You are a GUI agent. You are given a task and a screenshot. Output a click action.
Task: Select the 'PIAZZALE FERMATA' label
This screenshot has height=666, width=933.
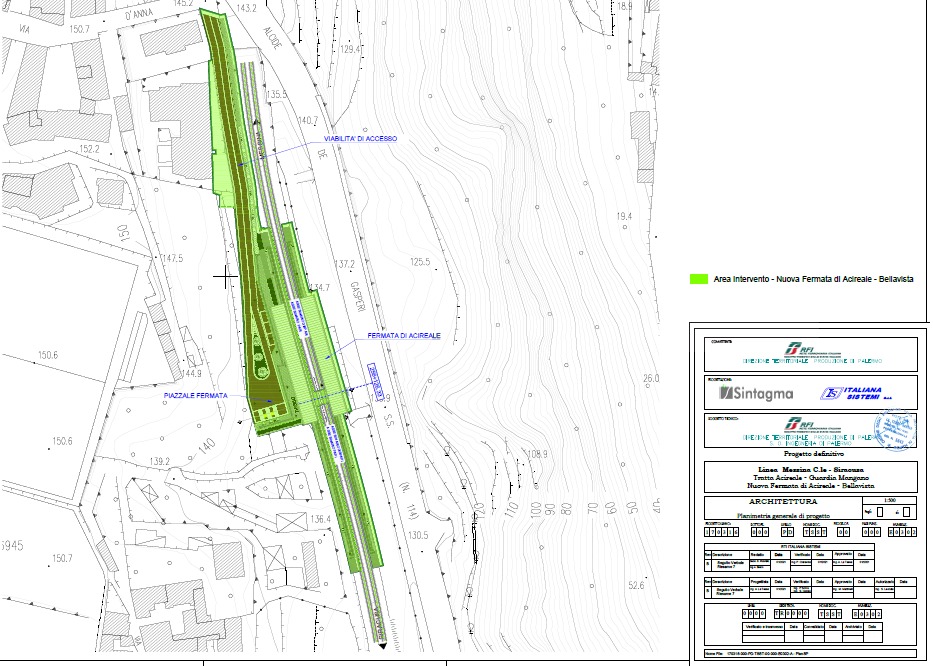[195, 396]
